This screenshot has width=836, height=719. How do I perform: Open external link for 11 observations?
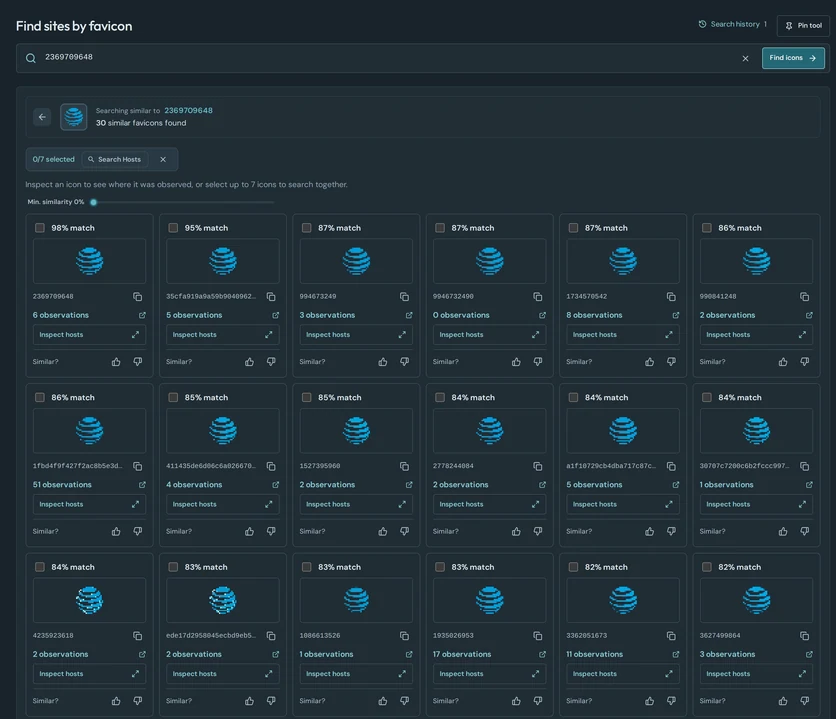676,654
